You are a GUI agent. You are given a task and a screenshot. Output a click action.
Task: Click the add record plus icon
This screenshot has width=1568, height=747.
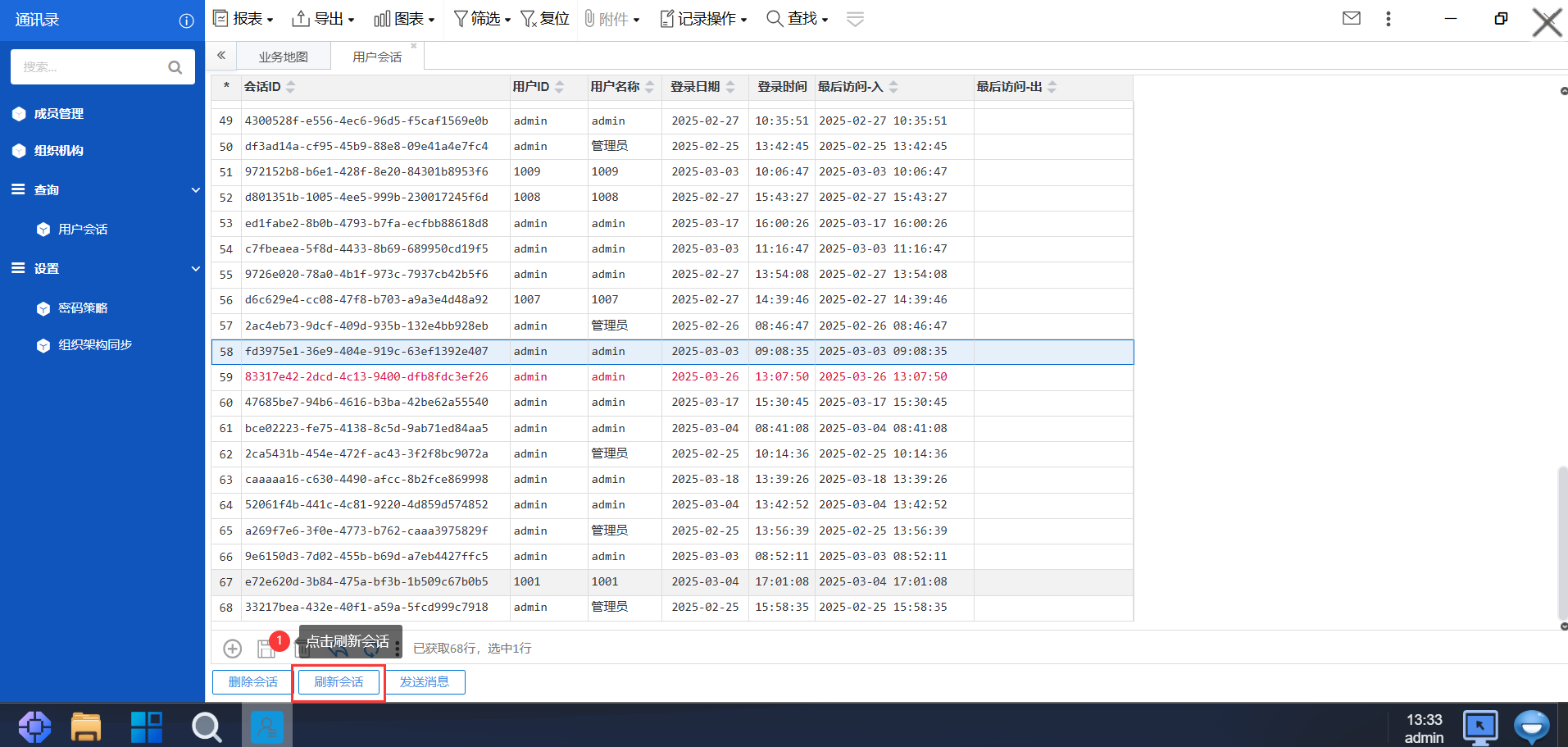click(x=233, y=649)
